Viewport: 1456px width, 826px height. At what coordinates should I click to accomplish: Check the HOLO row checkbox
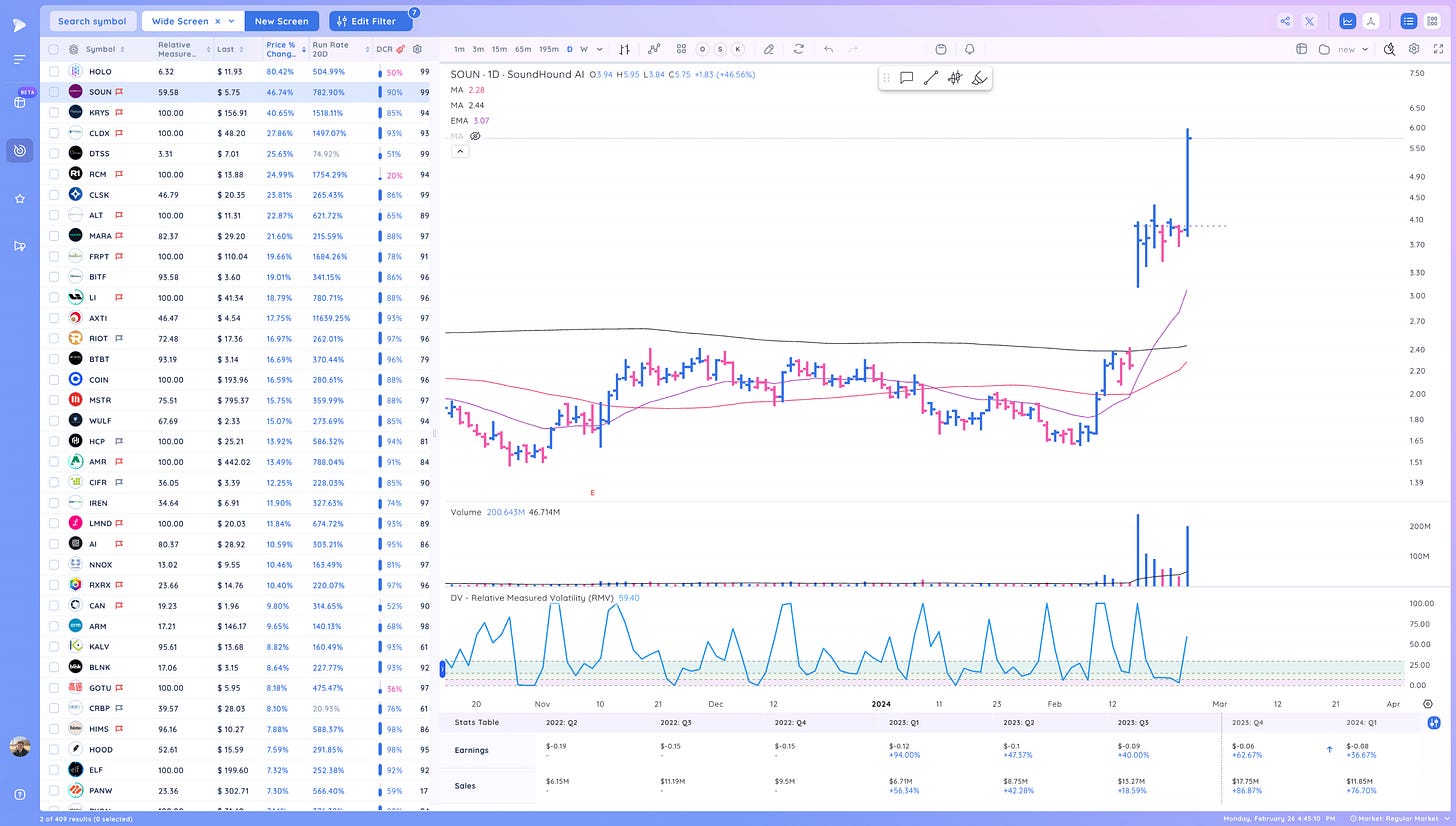tap(54, 72)
